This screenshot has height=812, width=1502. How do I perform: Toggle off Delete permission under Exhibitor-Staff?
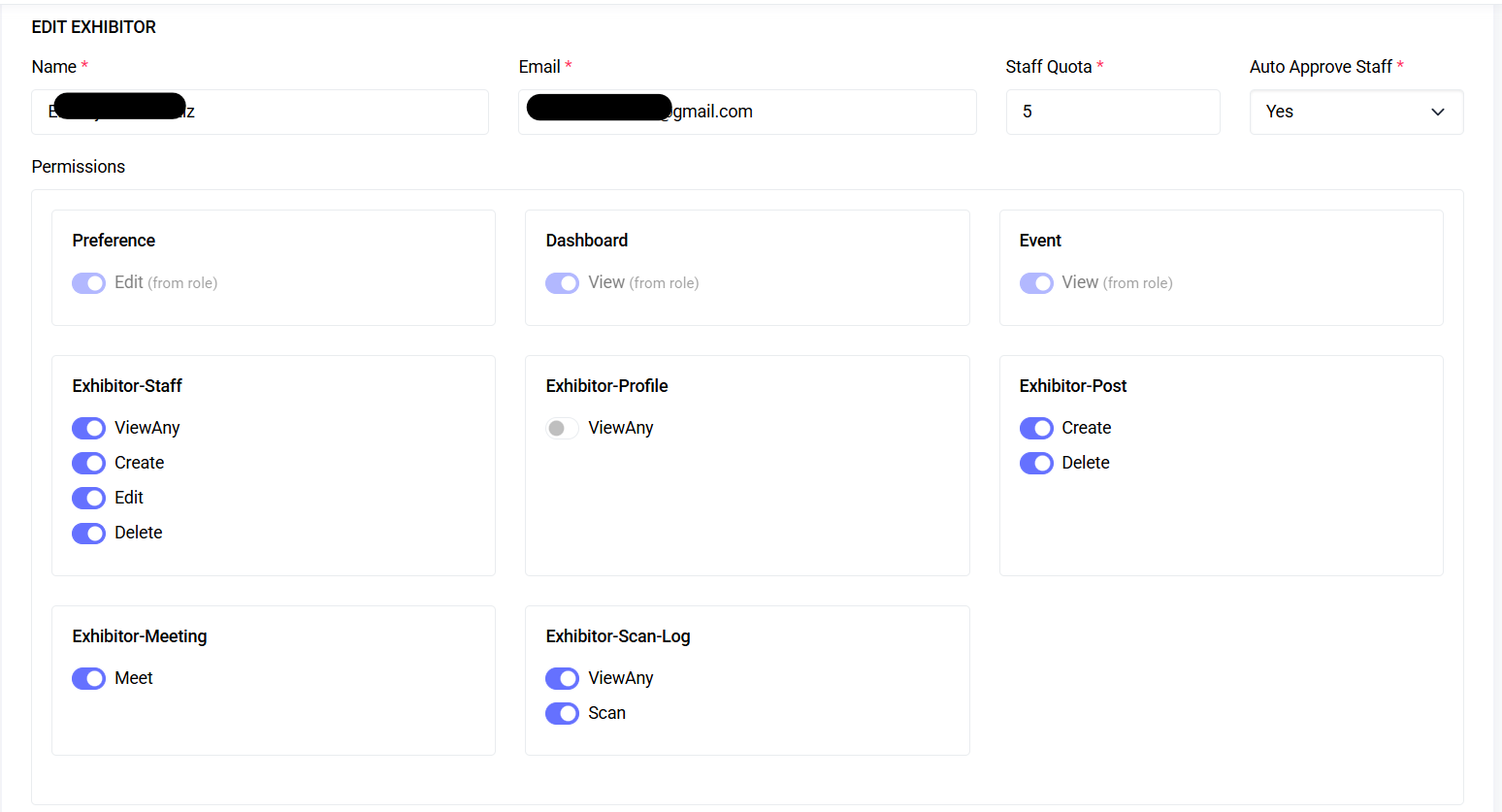(x=88, y=533)
